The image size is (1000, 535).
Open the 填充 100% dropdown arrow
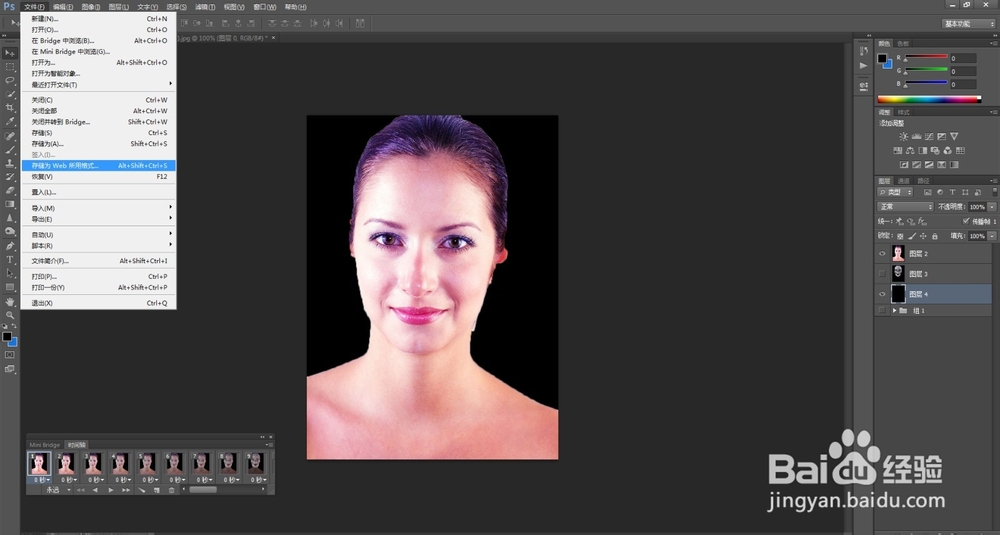(x=992, y=236)
